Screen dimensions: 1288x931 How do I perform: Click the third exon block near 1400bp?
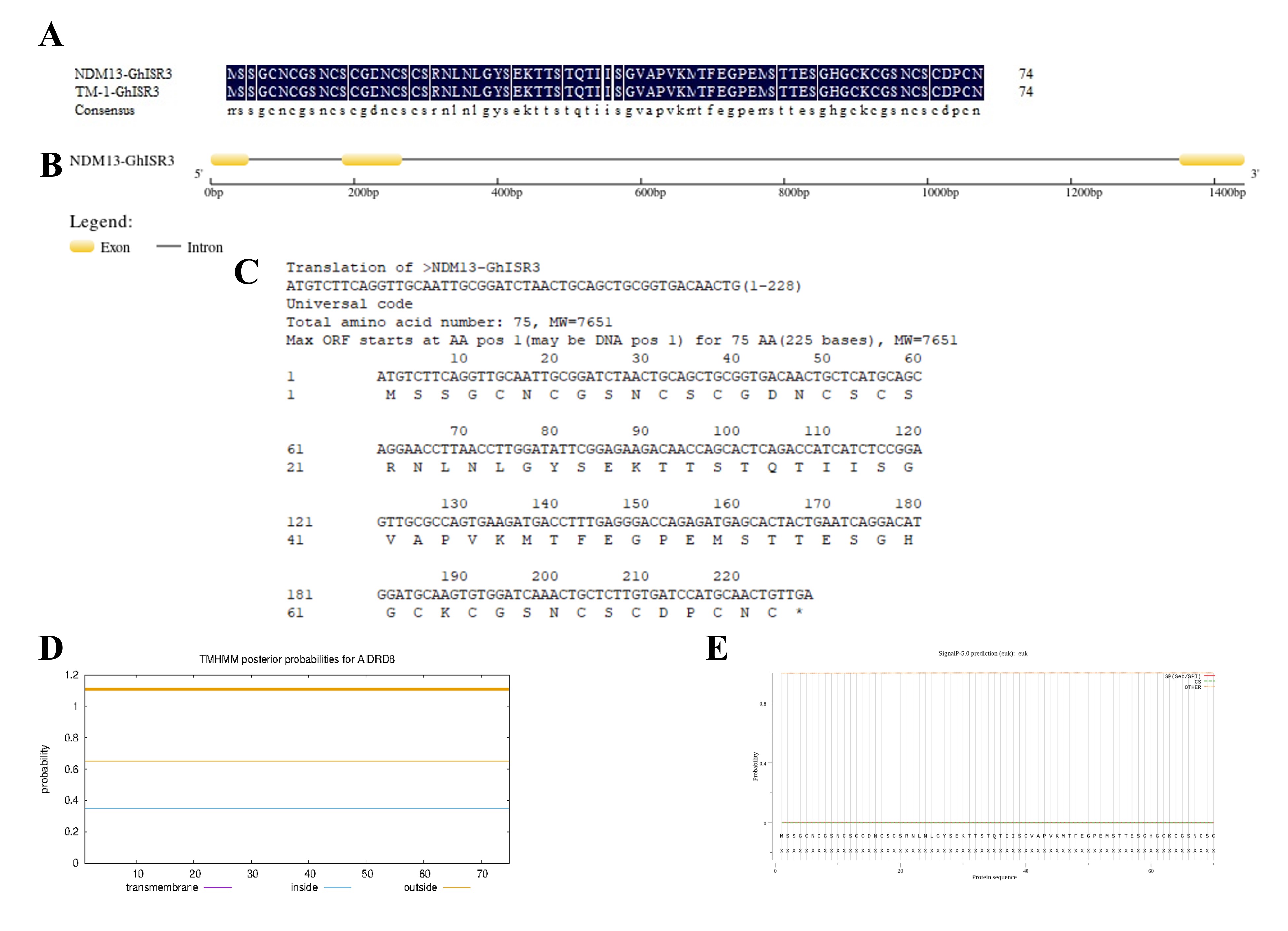(1211, 159)
